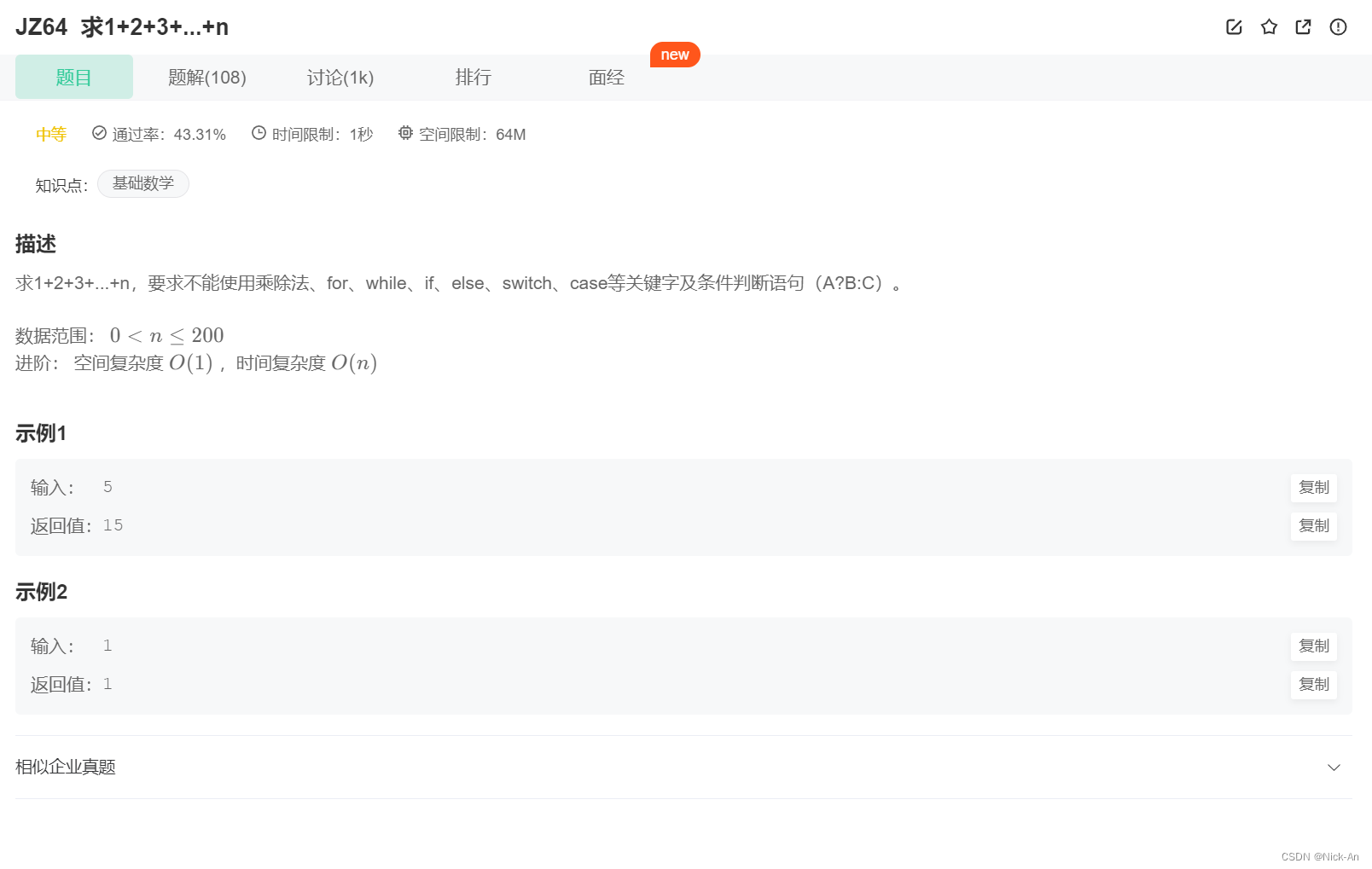Click the 相似企业真题 heading text
1372x869 pixels.
[66, 767]
